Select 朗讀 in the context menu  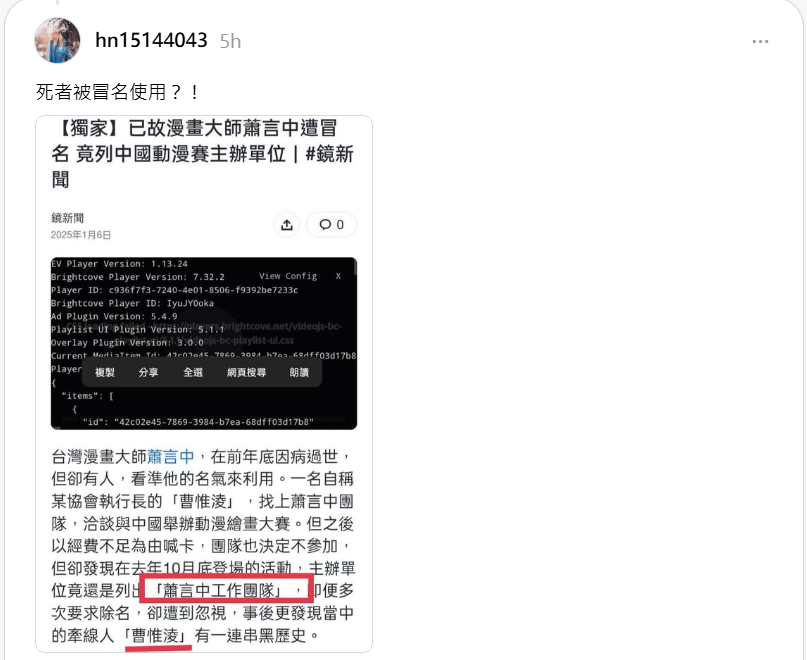click(x=299, y=372)
